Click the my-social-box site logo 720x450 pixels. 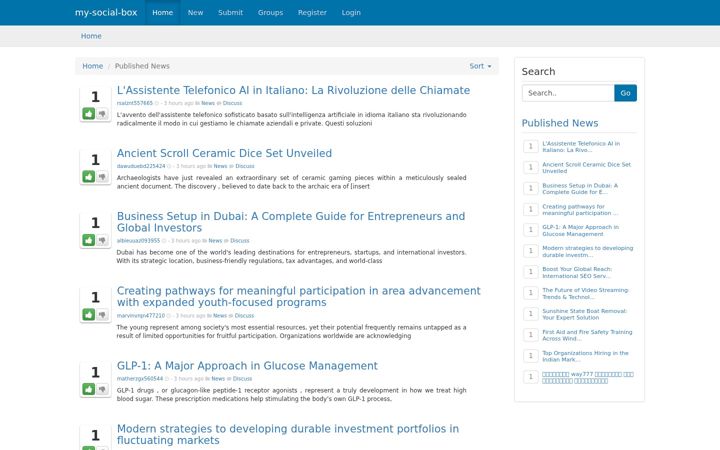coord(106,12)
